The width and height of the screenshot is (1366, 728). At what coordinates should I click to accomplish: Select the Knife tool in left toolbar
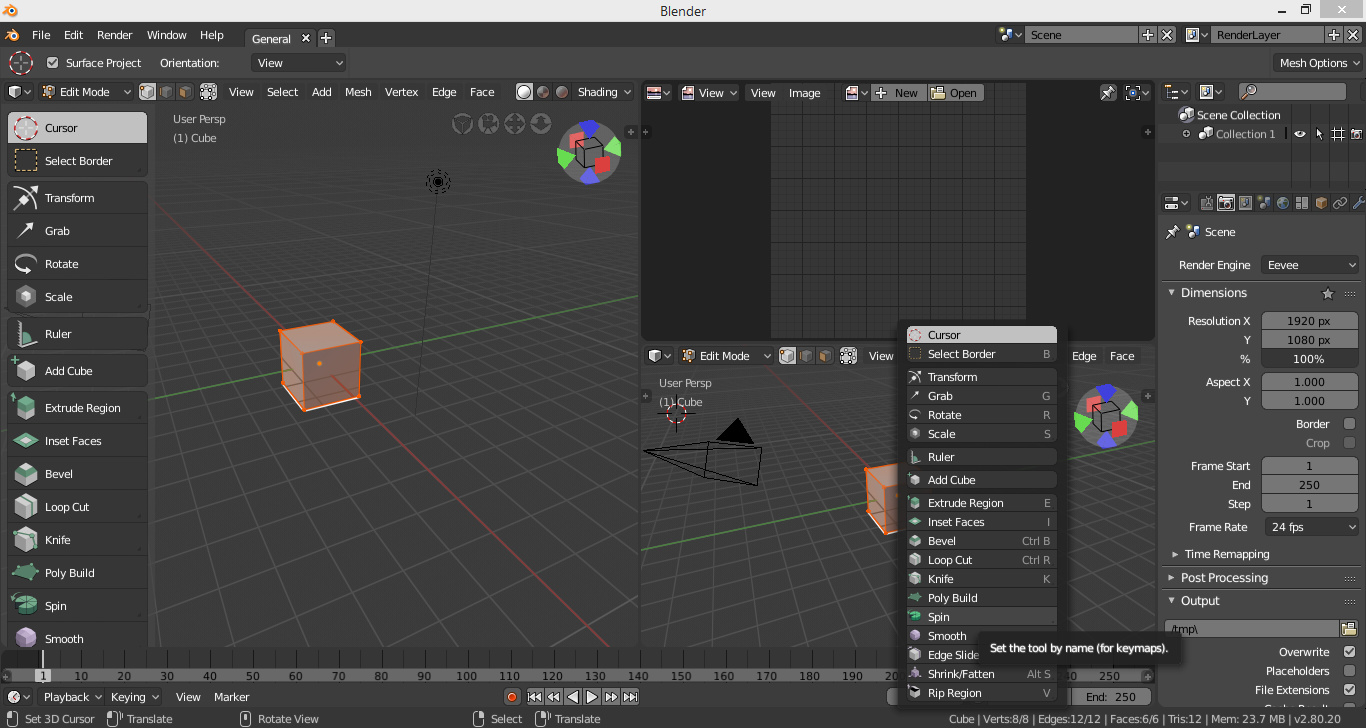(78, 540)
